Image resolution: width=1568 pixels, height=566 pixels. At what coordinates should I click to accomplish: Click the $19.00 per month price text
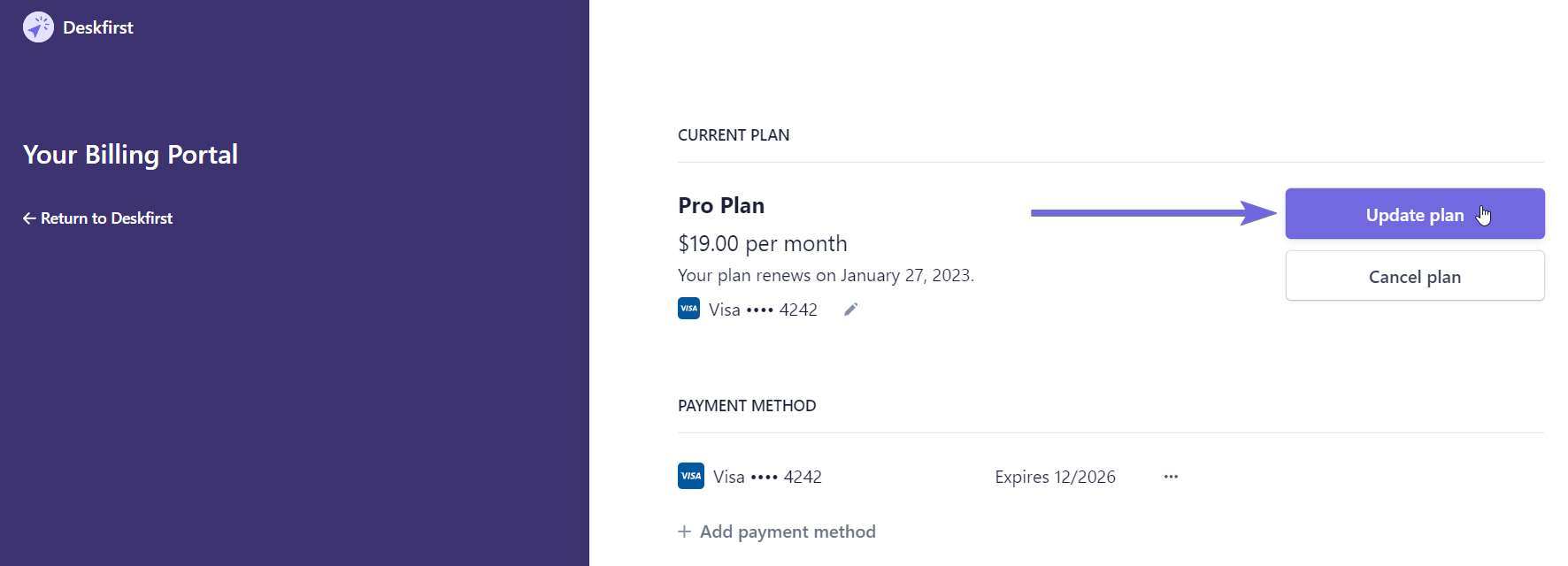[763, 243]
